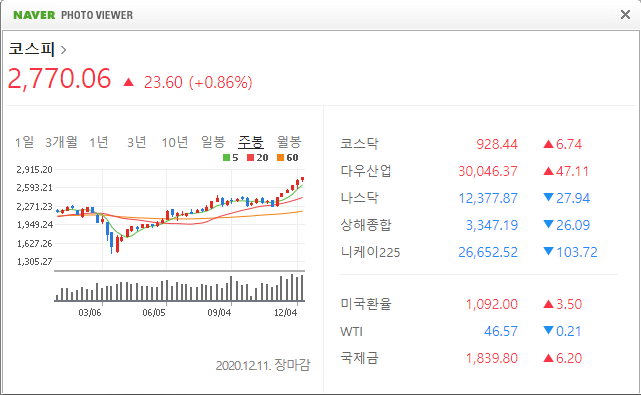Click the 2020.12.11. 장마감 date text

coord(263,365)
